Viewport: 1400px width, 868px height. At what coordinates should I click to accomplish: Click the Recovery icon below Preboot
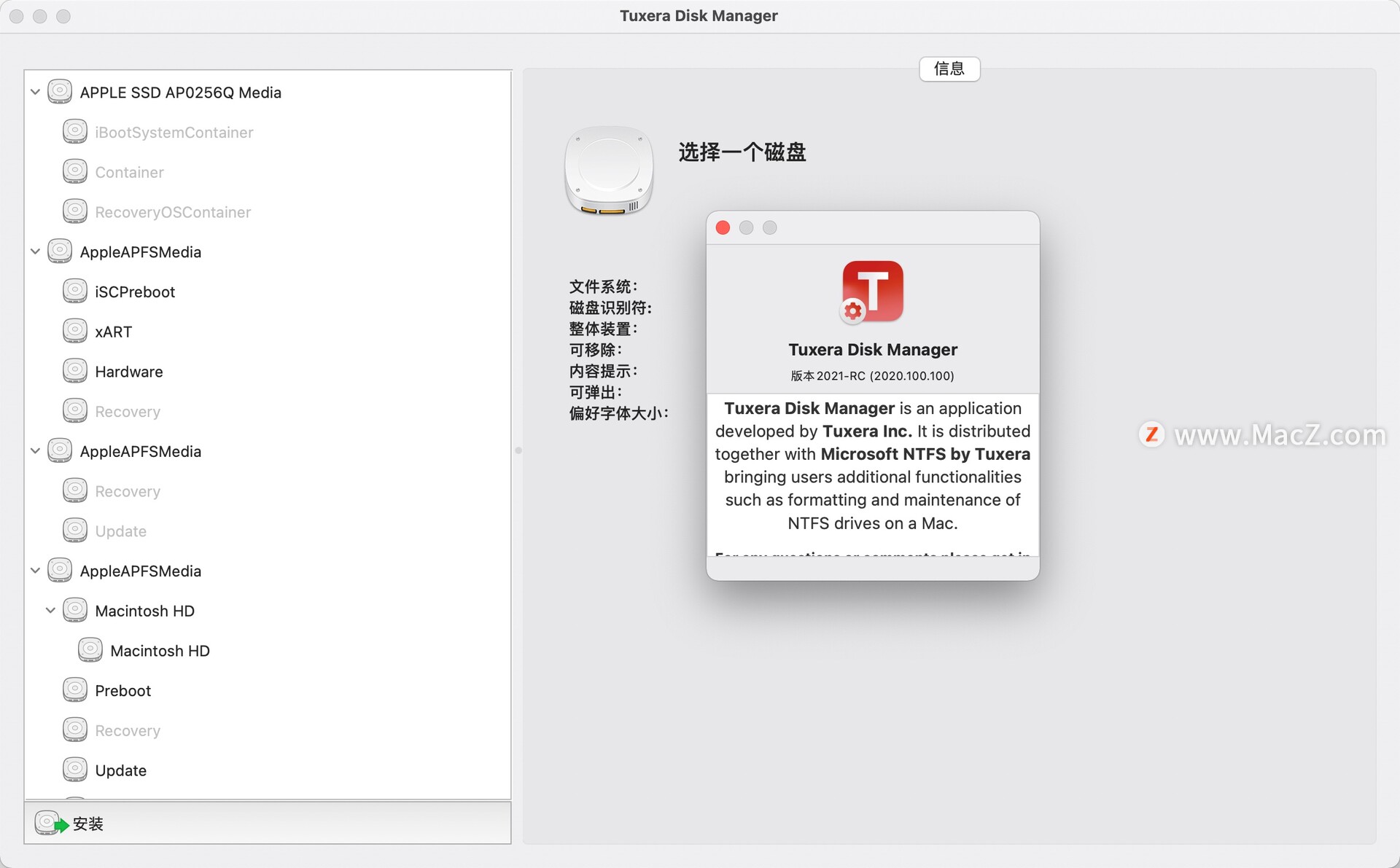[x=75, y=730]
